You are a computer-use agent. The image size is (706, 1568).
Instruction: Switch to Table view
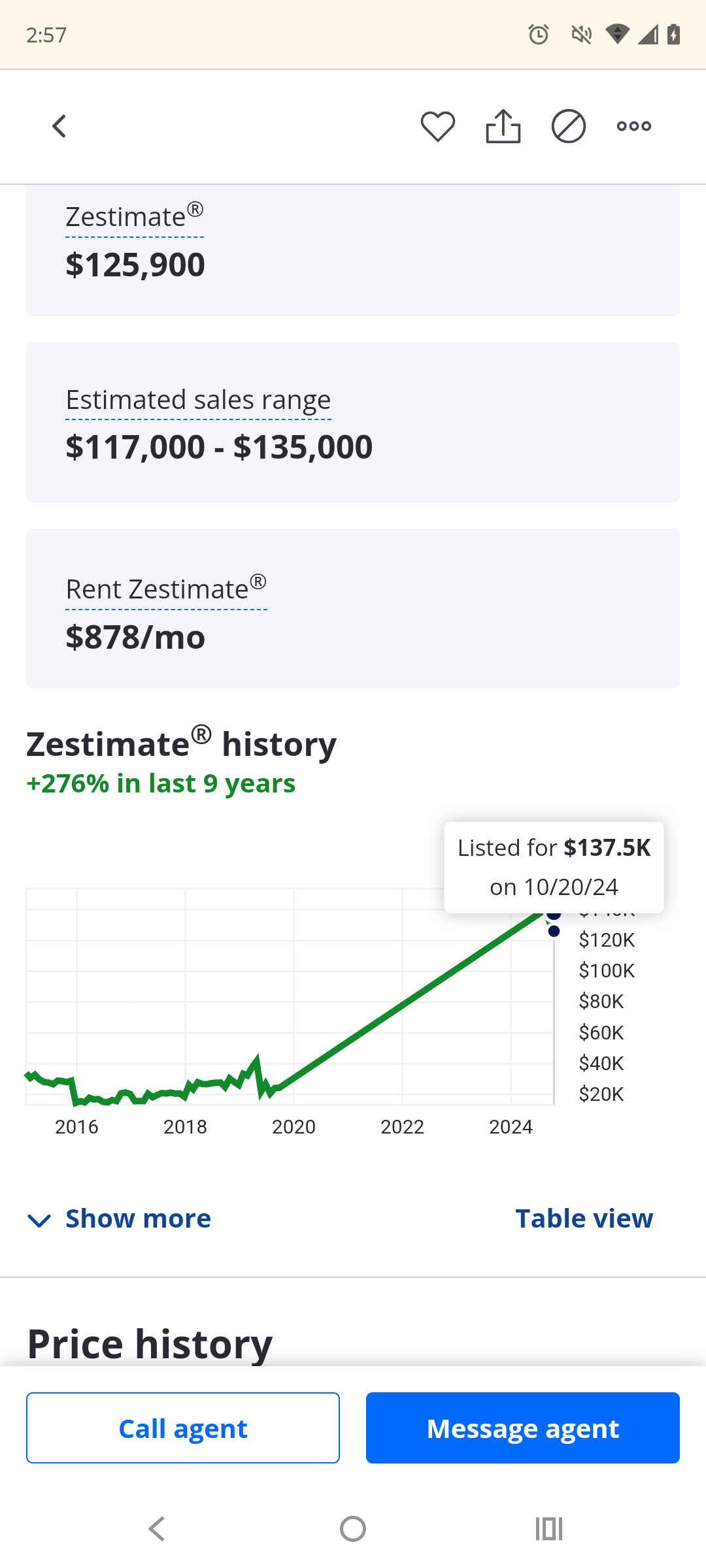click(x=584, y=1219)
